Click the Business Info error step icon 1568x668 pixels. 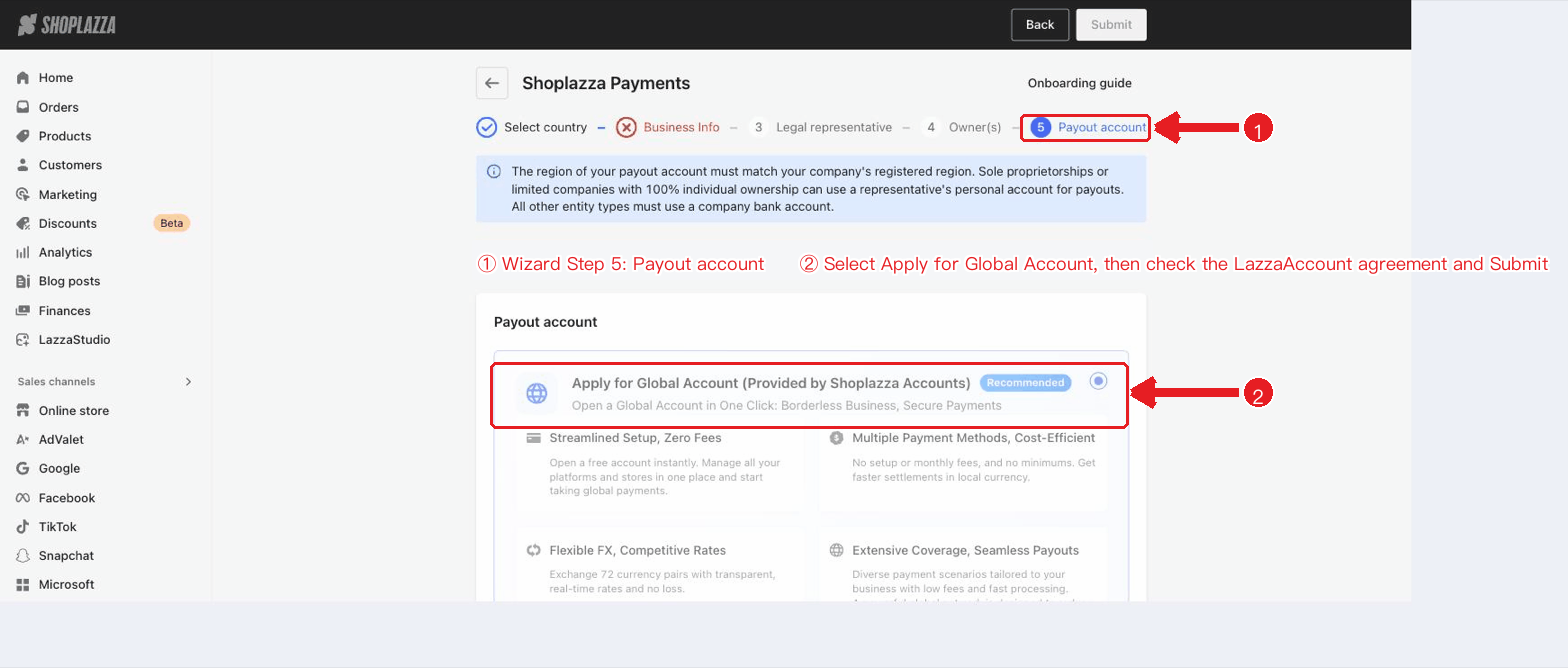(626, 127)
